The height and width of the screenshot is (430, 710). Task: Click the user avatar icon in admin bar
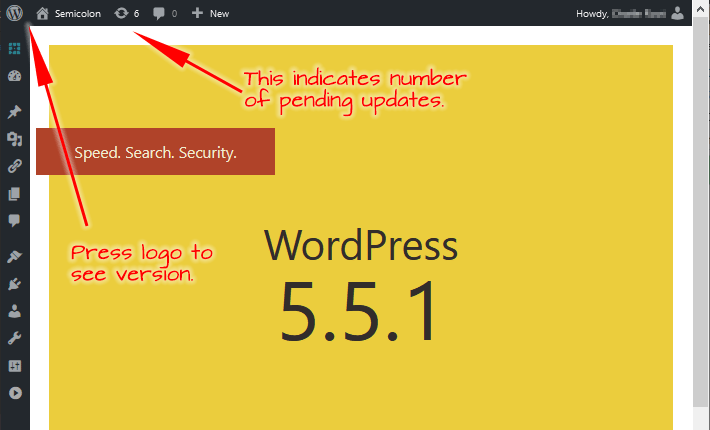(x=677, y=13)
